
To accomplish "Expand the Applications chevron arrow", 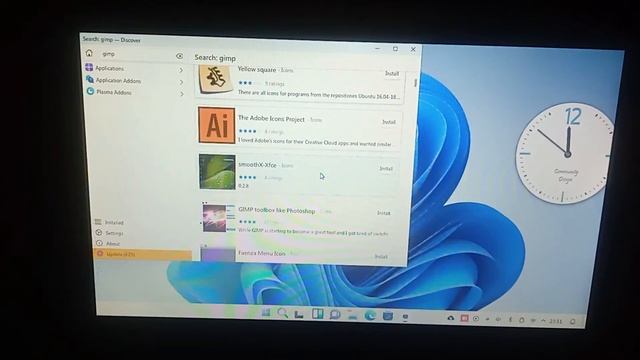I will pos(181,70).
